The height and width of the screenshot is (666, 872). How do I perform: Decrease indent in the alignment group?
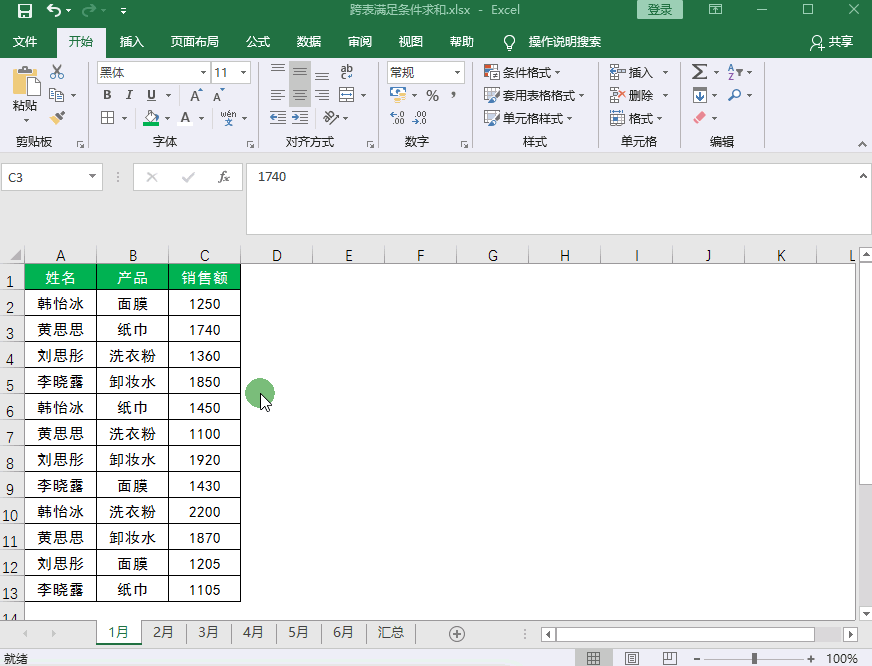coord(278,118)
